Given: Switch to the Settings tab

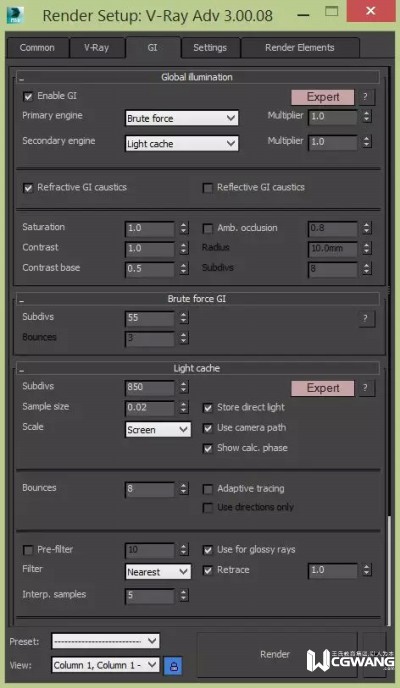Looking at the screenshot, I should pos(210,48).
